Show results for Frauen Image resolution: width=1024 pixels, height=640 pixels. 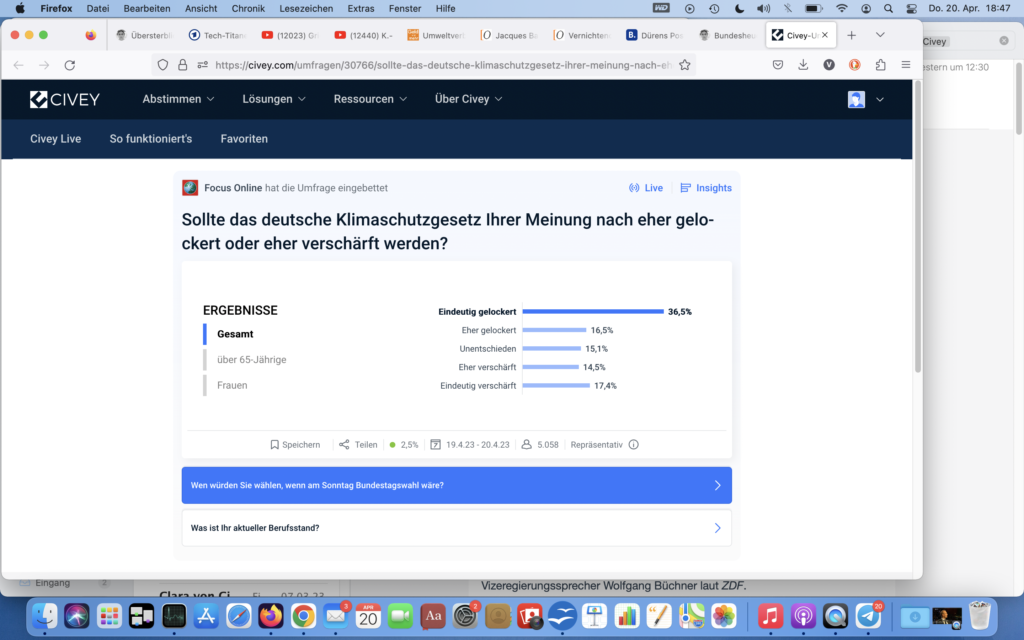coord(232,385)
